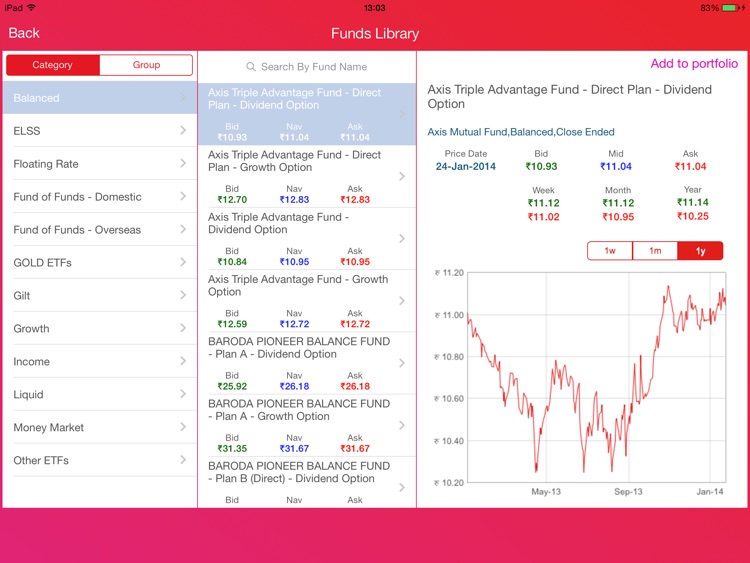Click the Funds Library title
Screen dimensions: 750x563
(375, 33)
